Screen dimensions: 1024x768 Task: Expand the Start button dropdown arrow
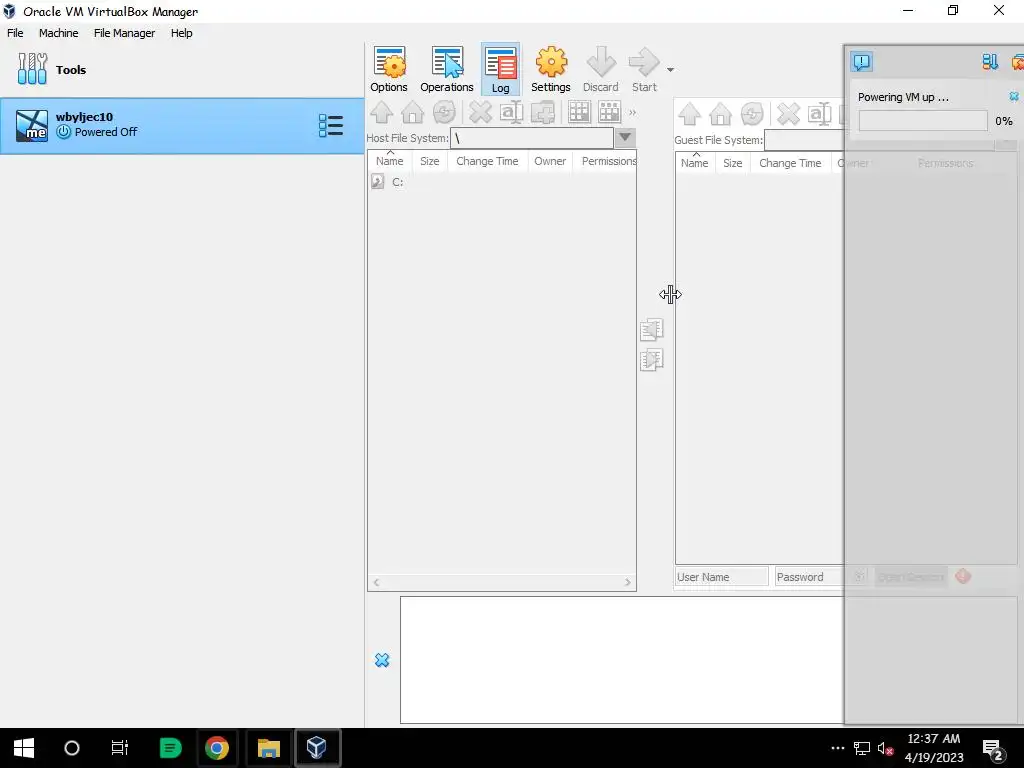click(670, 69)
